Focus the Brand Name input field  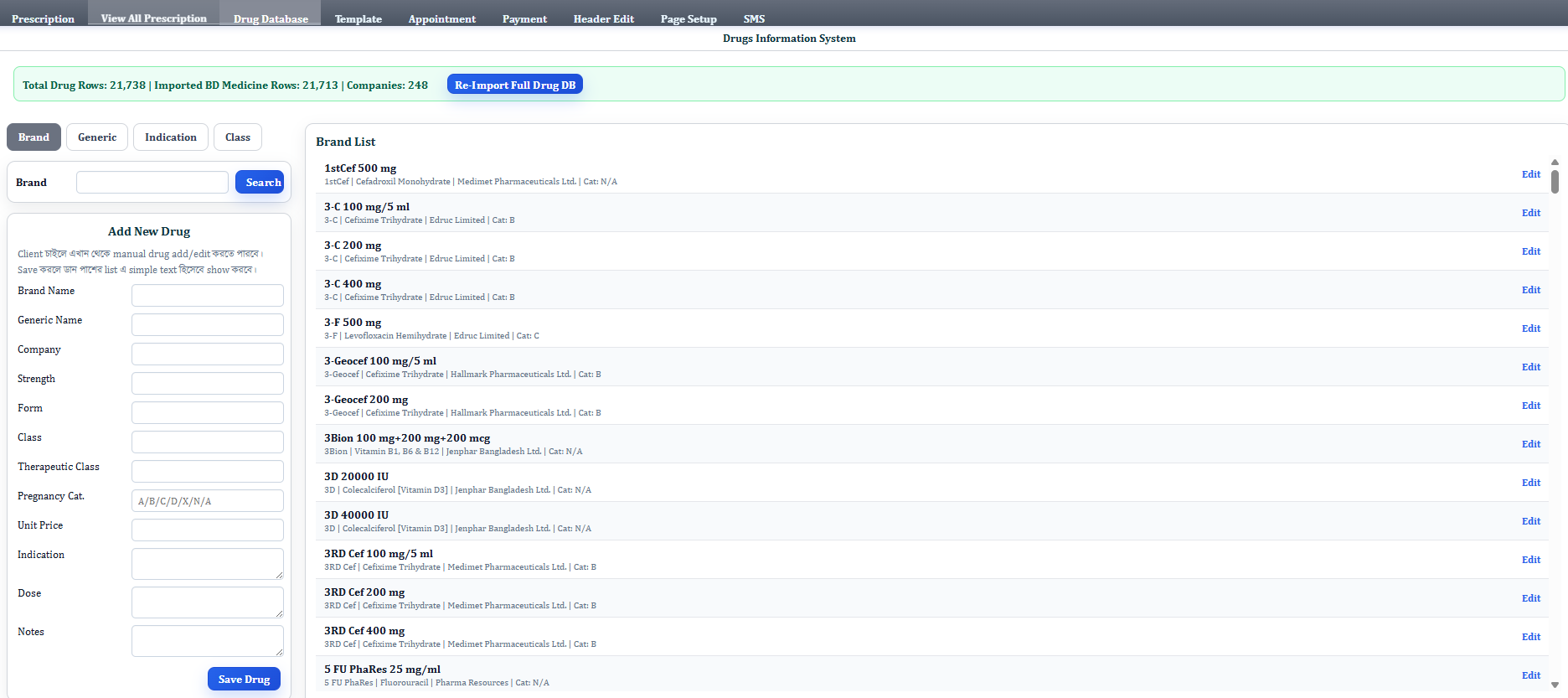pos(208,295)
